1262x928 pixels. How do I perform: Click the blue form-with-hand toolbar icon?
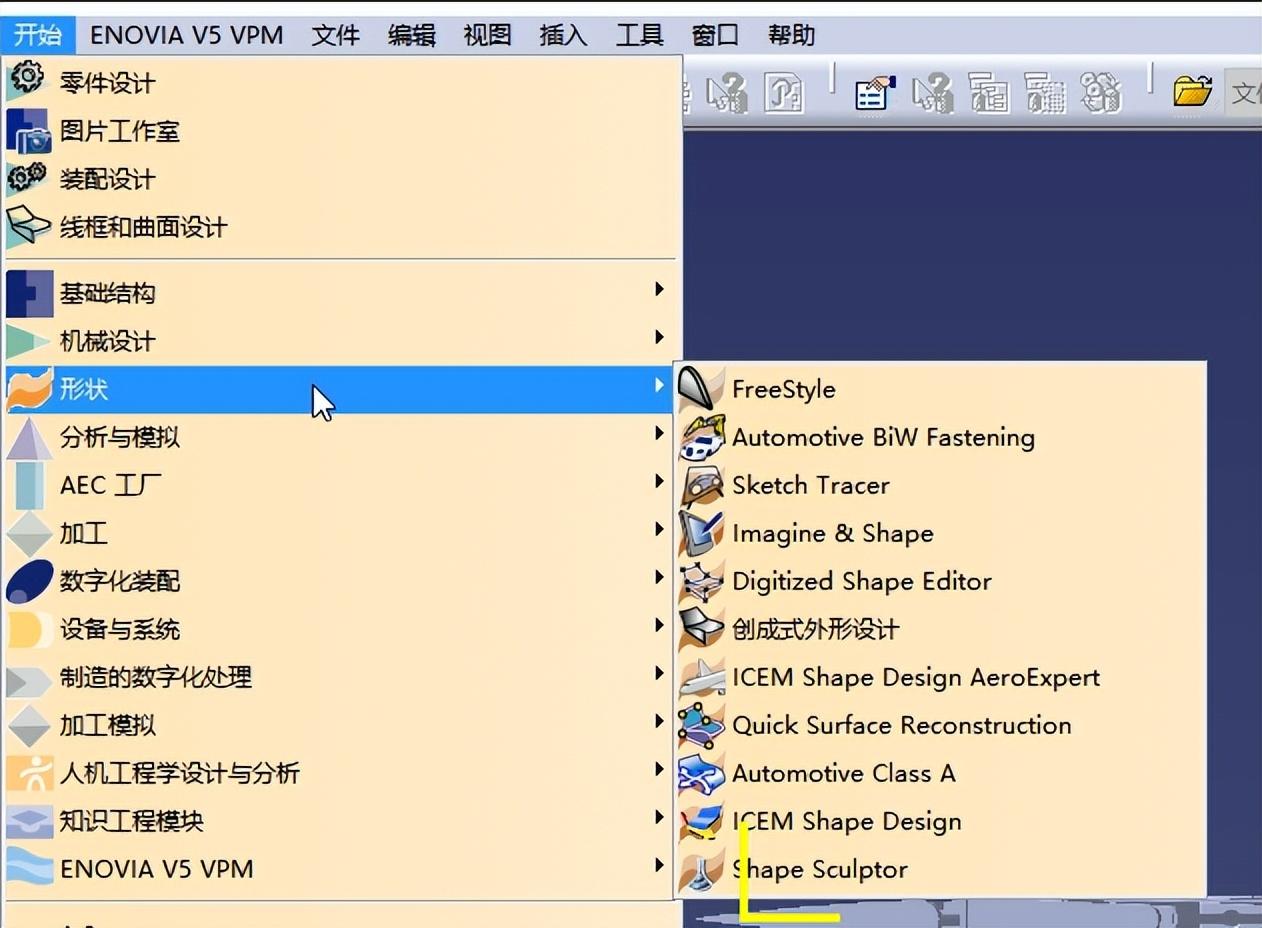[875, 94]
